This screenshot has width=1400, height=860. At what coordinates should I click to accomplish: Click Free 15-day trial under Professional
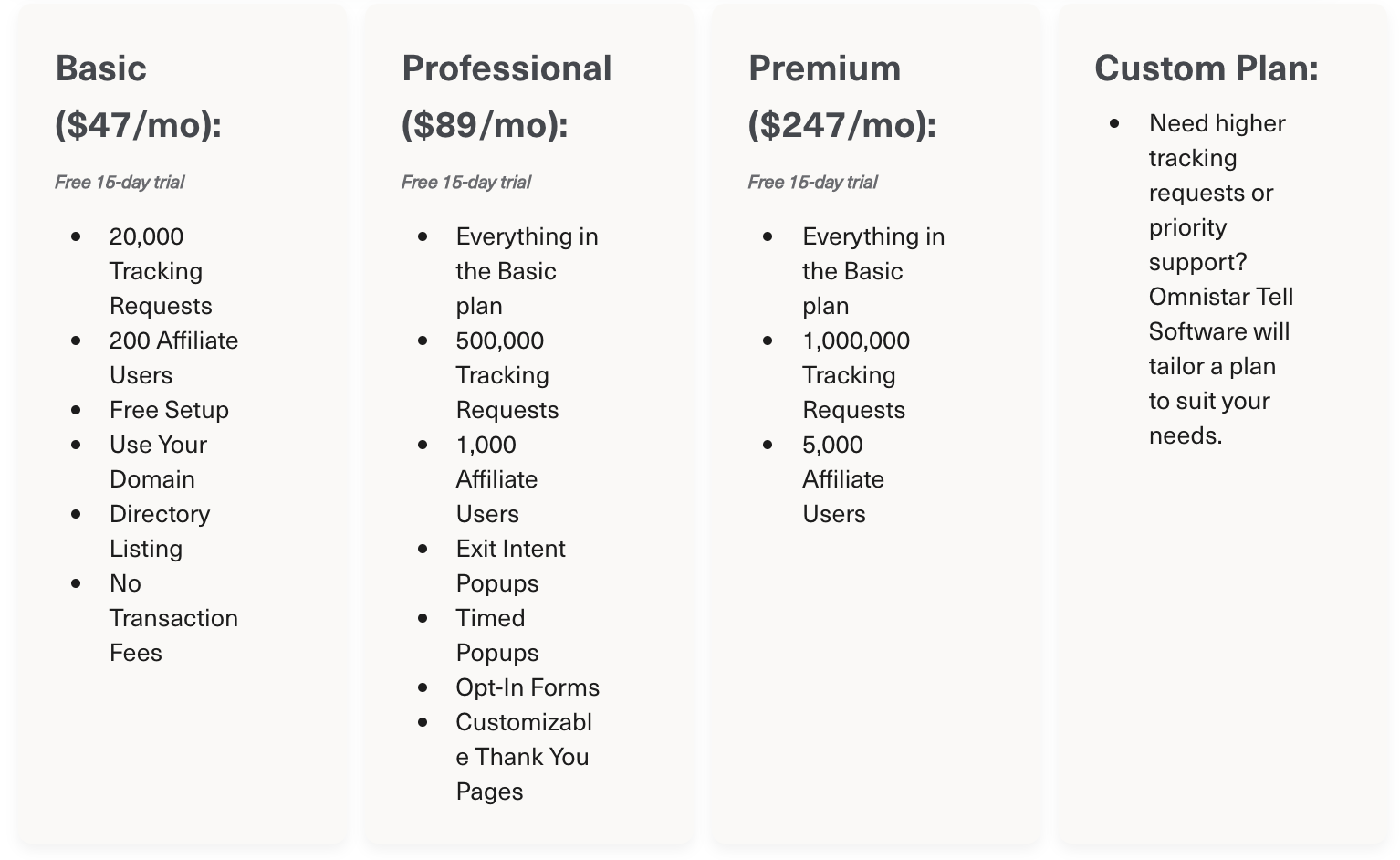466,182
